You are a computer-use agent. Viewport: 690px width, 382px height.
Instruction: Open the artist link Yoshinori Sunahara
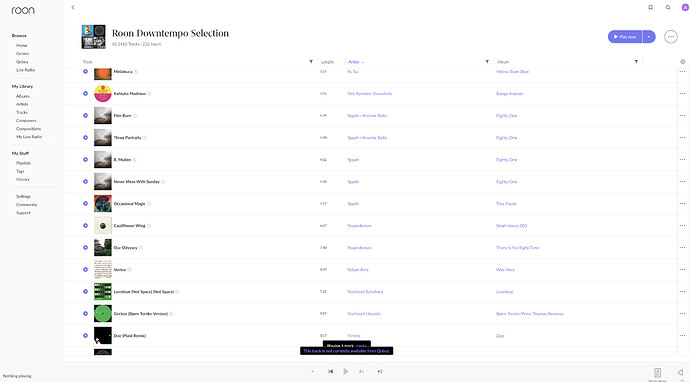click(365, 292)
